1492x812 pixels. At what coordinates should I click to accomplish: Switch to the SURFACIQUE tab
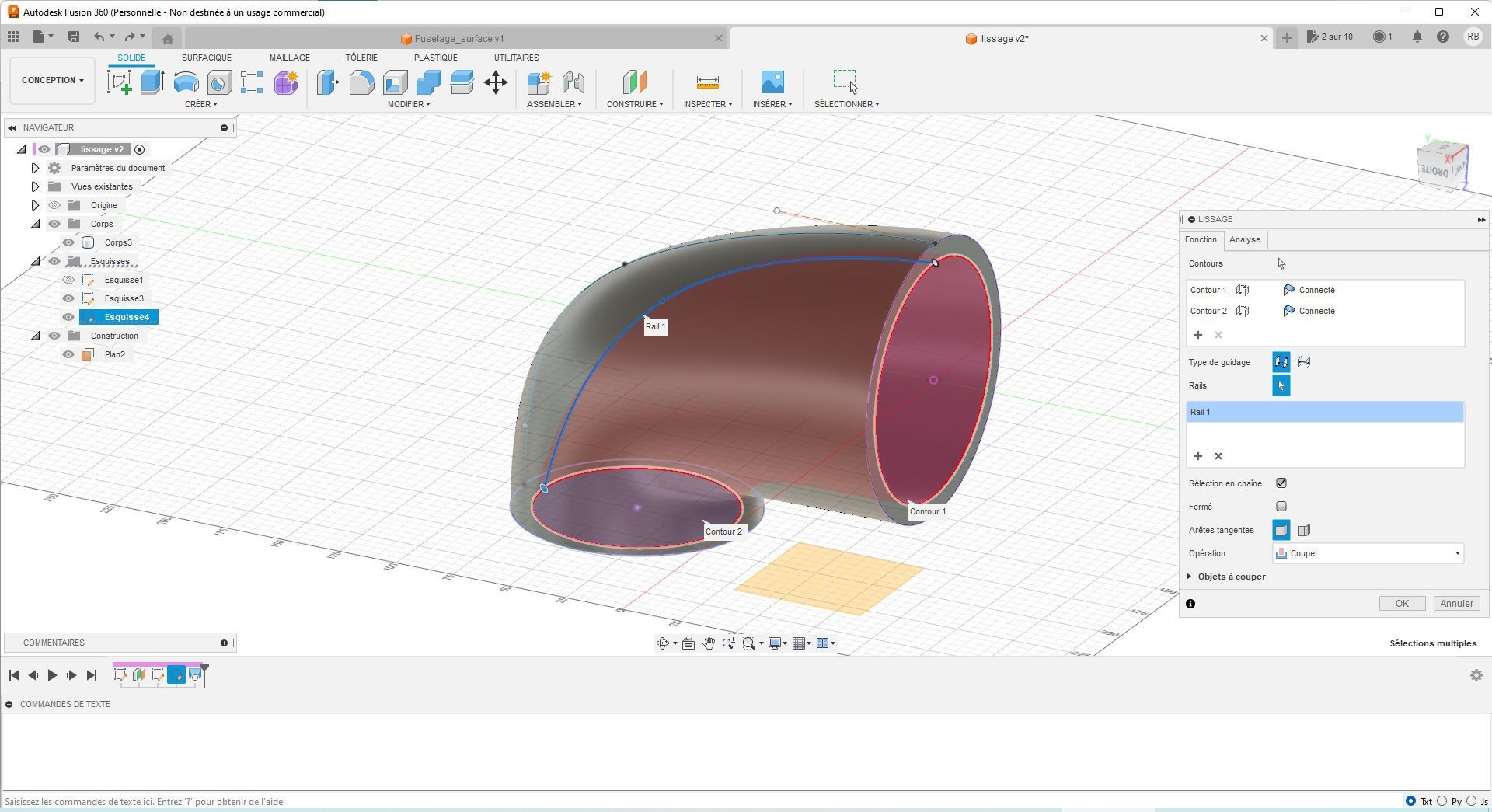point(207,58)
